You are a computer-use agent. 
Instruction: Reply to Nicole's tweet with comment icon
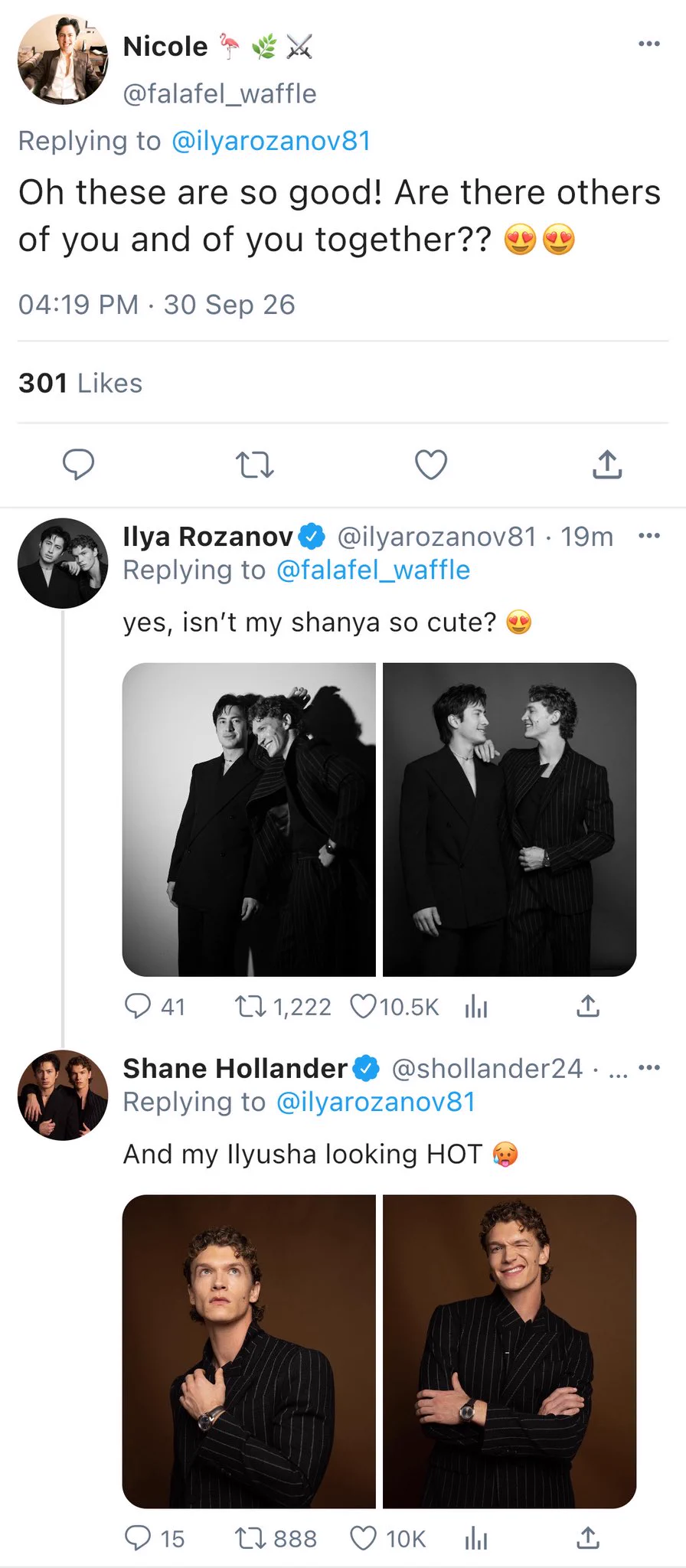point(78,464)
